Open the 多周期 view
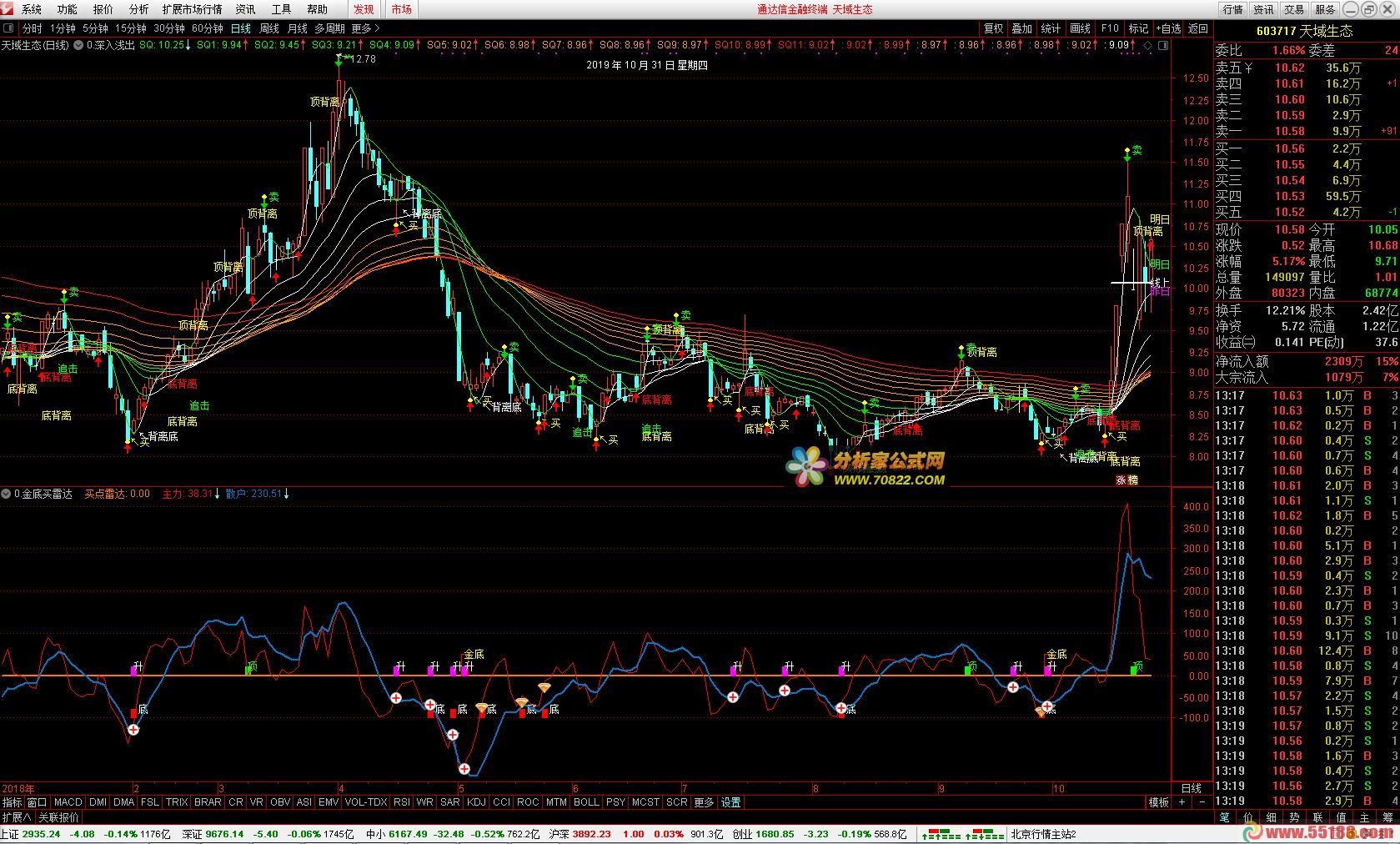The image size is (1400, 844). coord(329,28)
